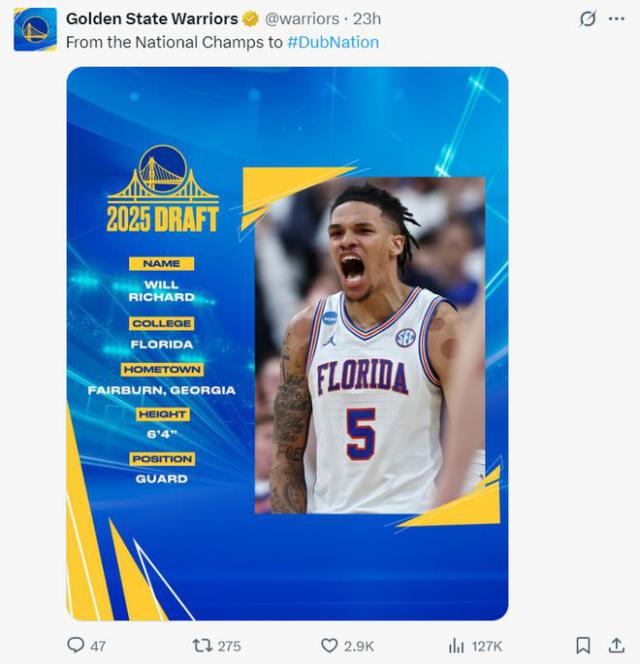Open the @warriors handle link
The image size is (640, 664).
point(301,19)
